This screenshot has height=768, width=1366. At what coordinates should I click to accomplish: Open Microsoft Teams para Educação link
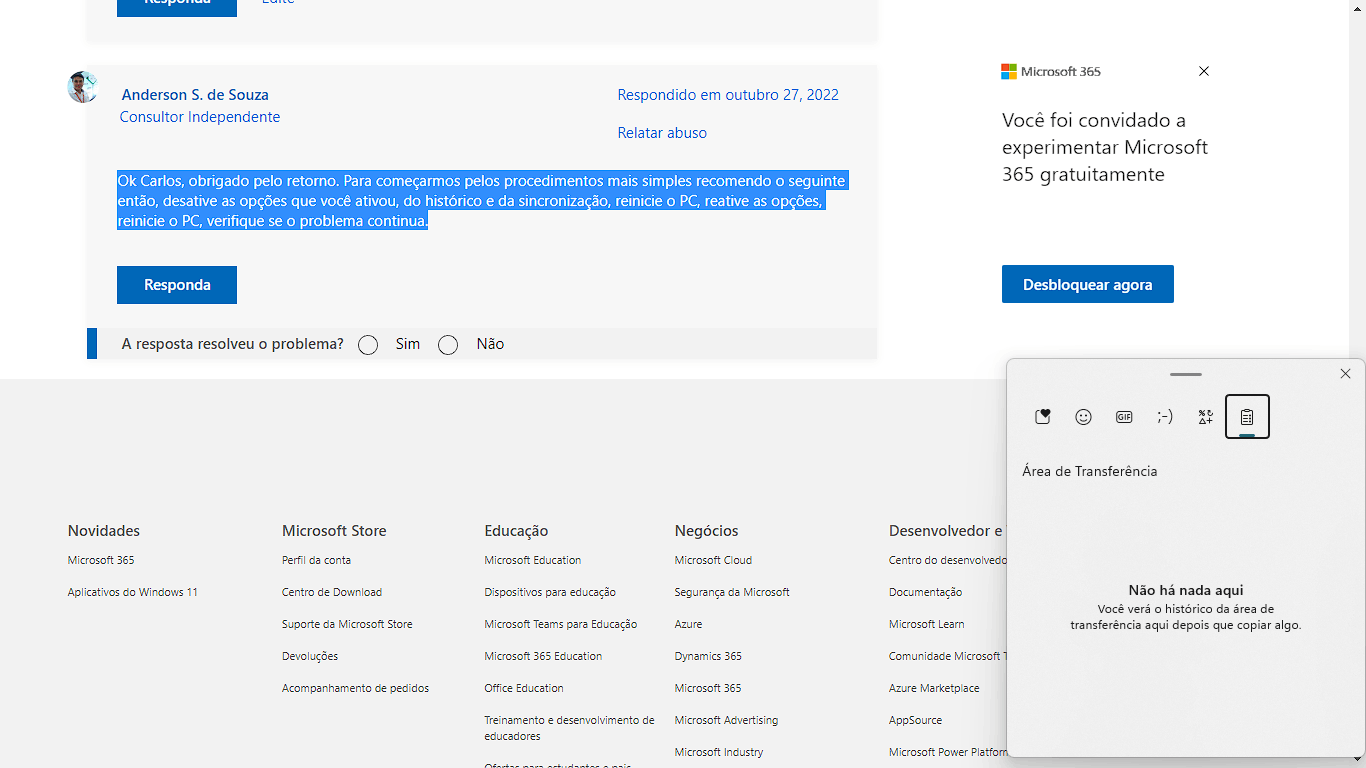561,624
